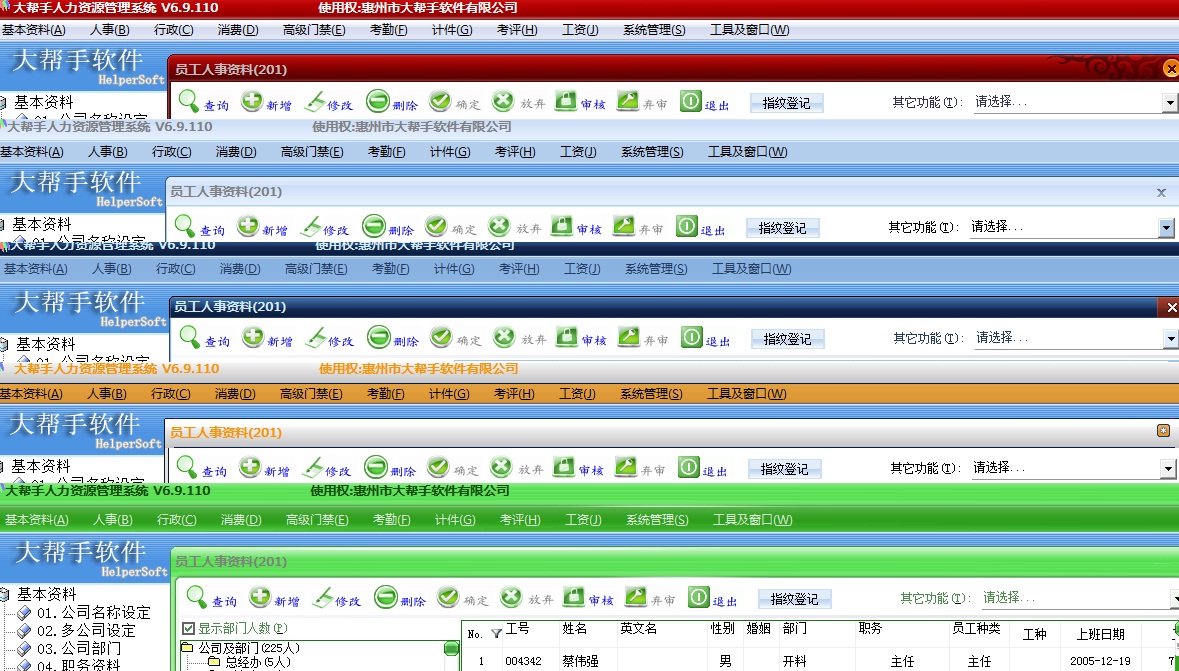This screenshot has width=1179, height=671.
Task: Click 删除 delete icon in red-themed window
Action: [x=378, y=101]
